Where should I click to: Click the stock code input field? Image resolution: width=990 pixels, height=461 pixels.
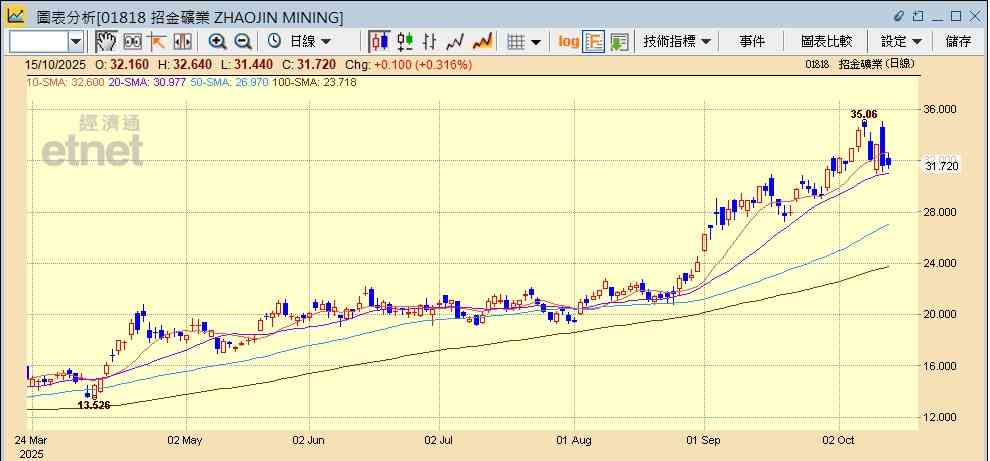38,41
